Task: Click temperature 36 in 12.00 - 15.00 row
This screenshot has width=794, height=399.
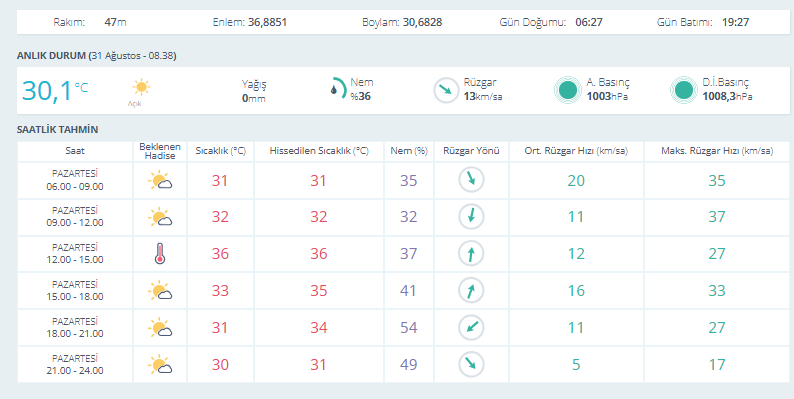Action: (x=220, y=254)
